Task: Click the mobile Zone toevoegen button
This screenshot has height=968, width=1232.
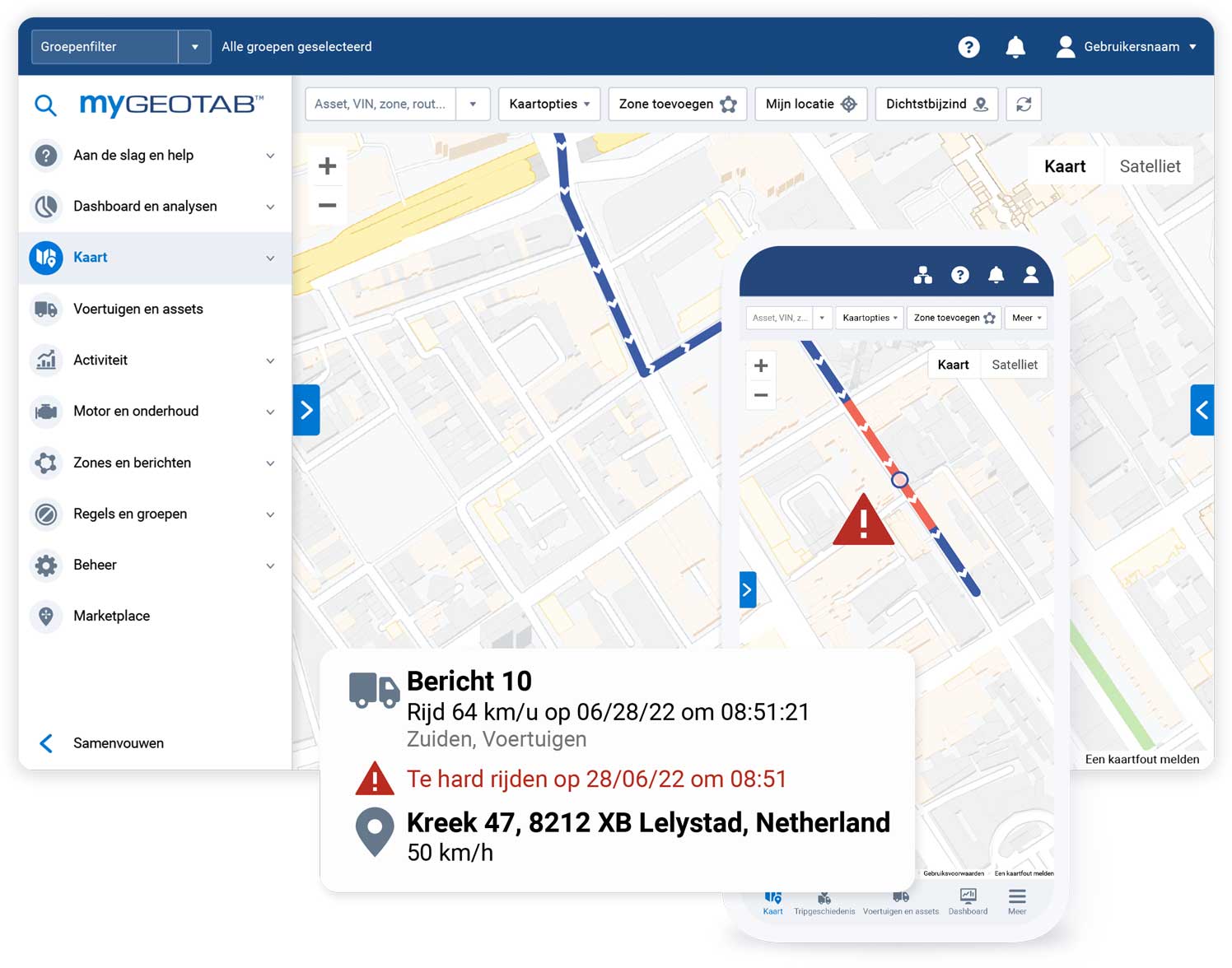Action: pos(954,318)
